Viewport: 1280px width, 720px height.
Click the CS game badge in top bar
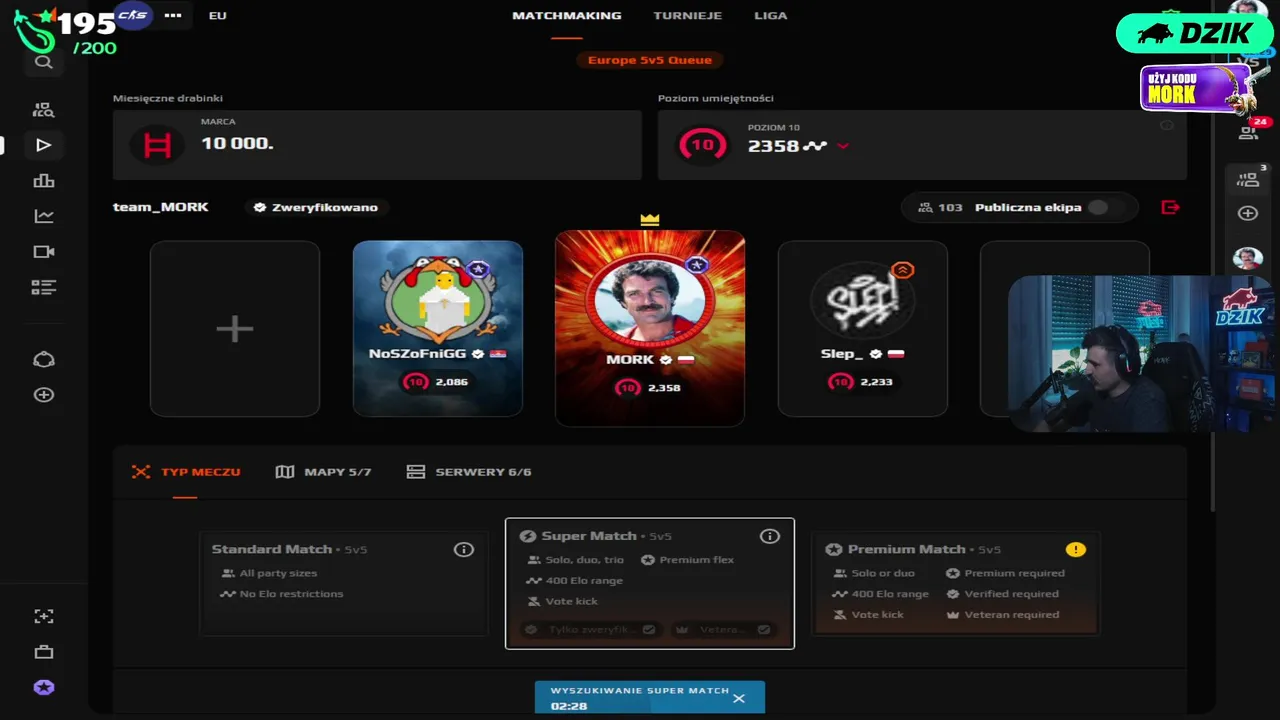pyautogui.click(x=133, y=15)
